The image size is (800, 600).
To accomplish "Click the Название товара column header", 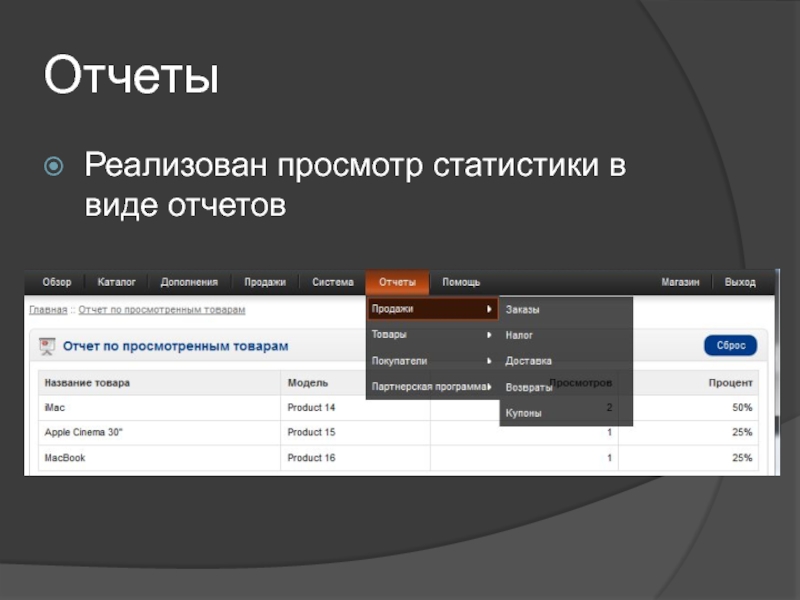I will (x=87, y=383).
